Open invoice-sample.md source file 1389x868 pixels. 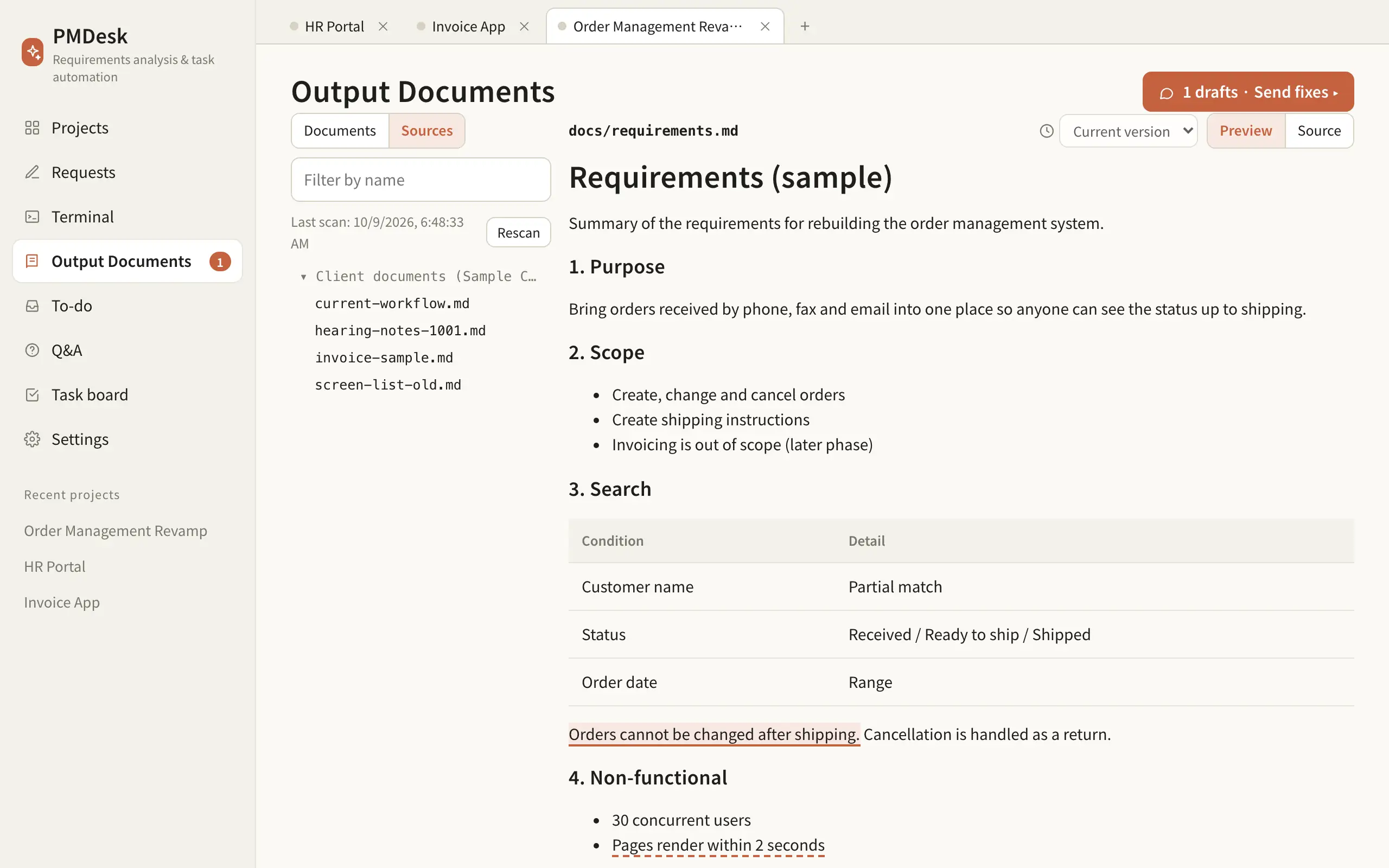point(384,357)
